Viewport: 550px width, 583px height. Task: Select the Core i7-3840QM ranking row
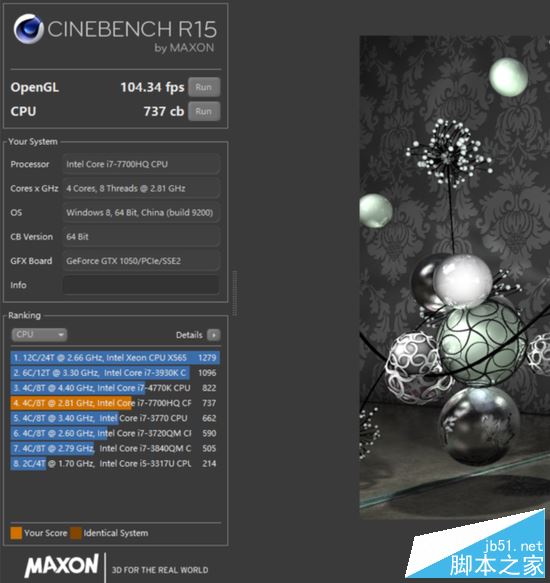click(x=115, y=448)
